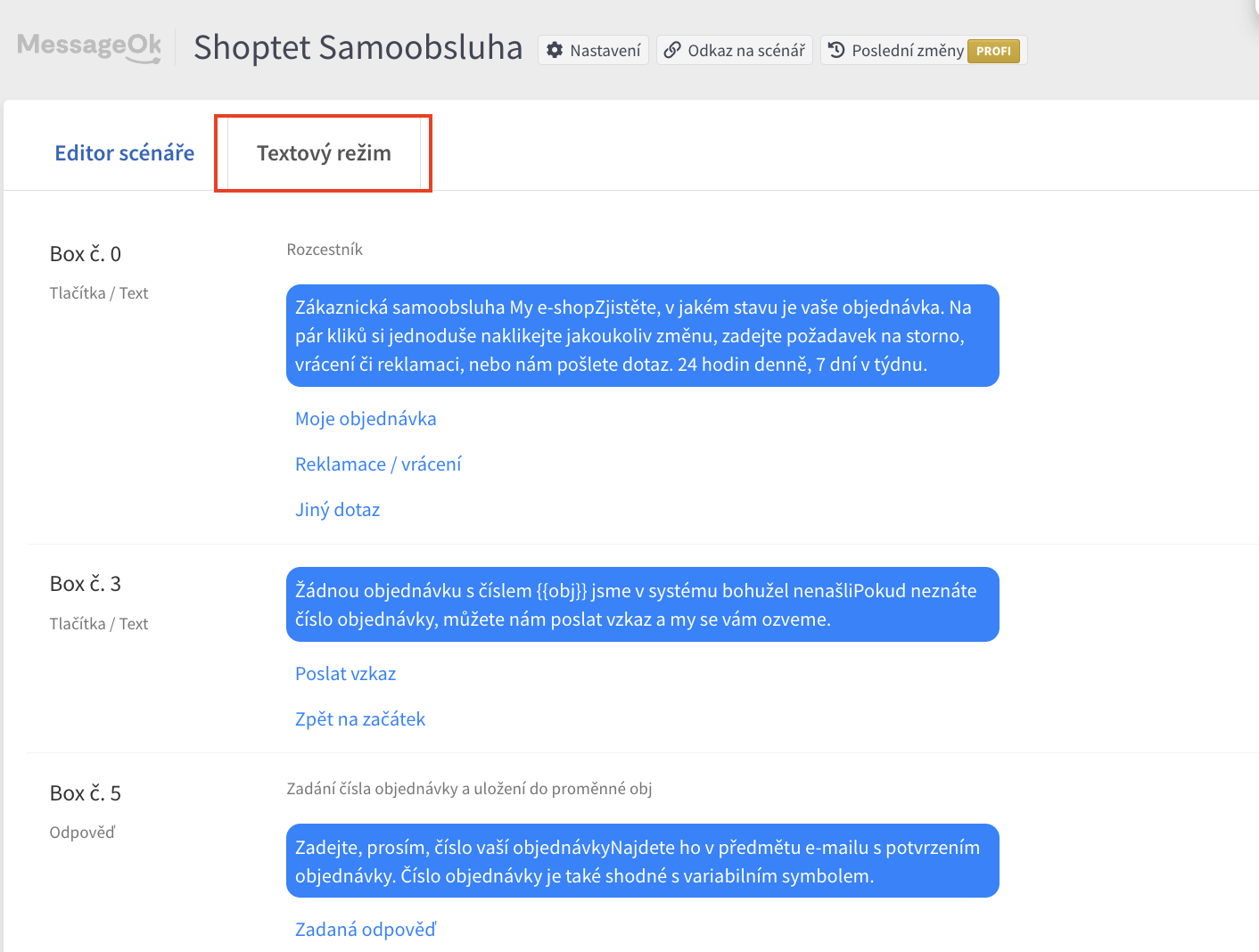Follow the Zpět na začátek link
The image size is (1259, 952).
[360, 719]
